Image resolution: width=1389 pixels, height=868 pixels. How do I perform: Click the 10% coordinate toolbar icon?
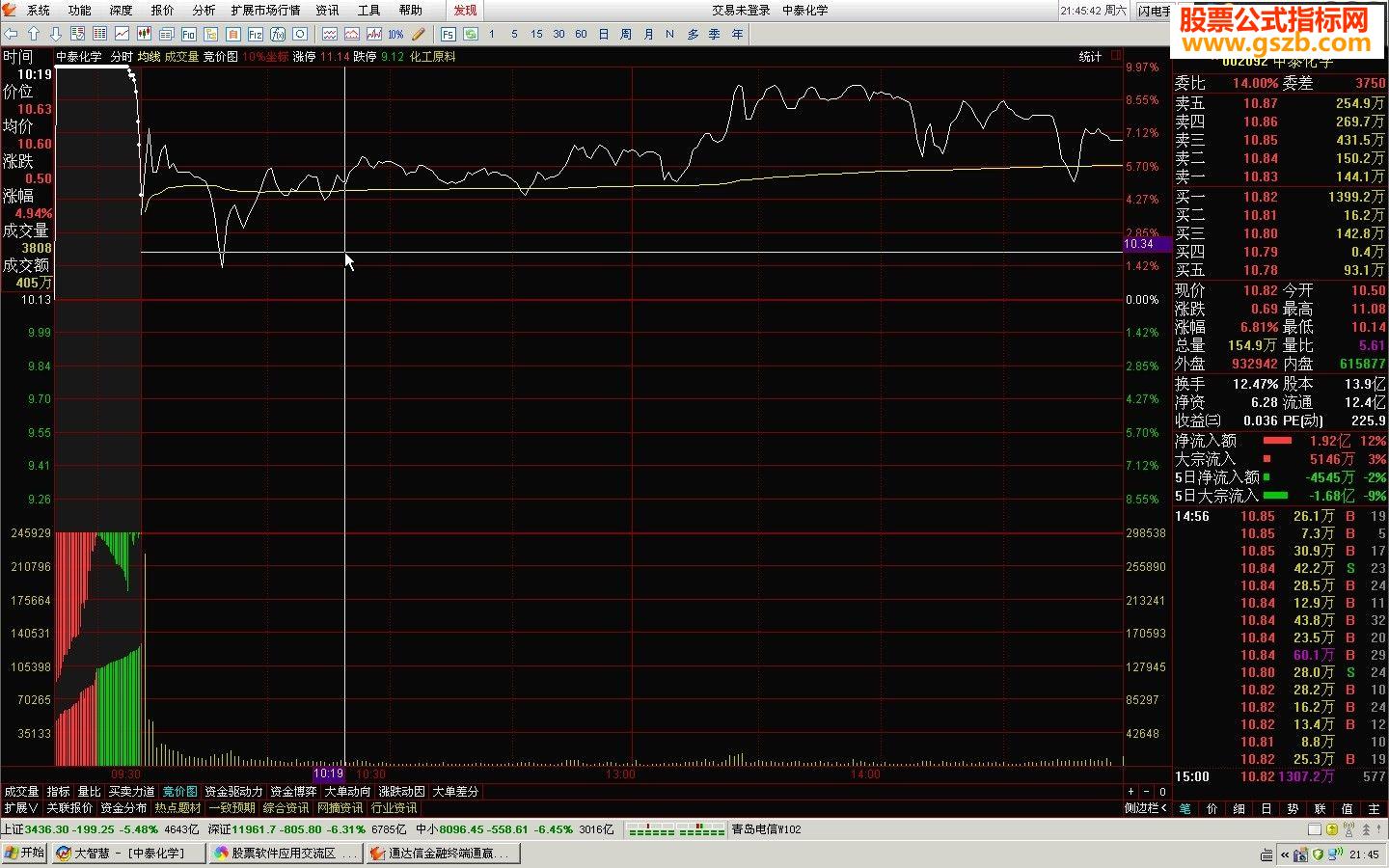click(395, 34)
